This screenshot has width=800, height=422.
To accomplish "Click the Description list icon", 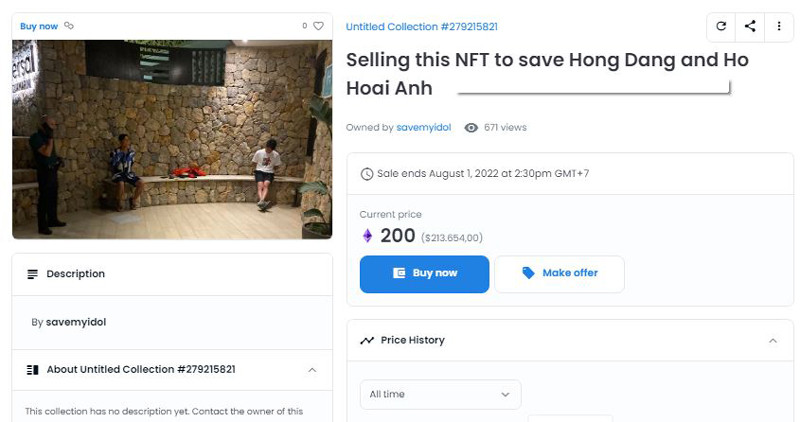I will tap(33, 274).
